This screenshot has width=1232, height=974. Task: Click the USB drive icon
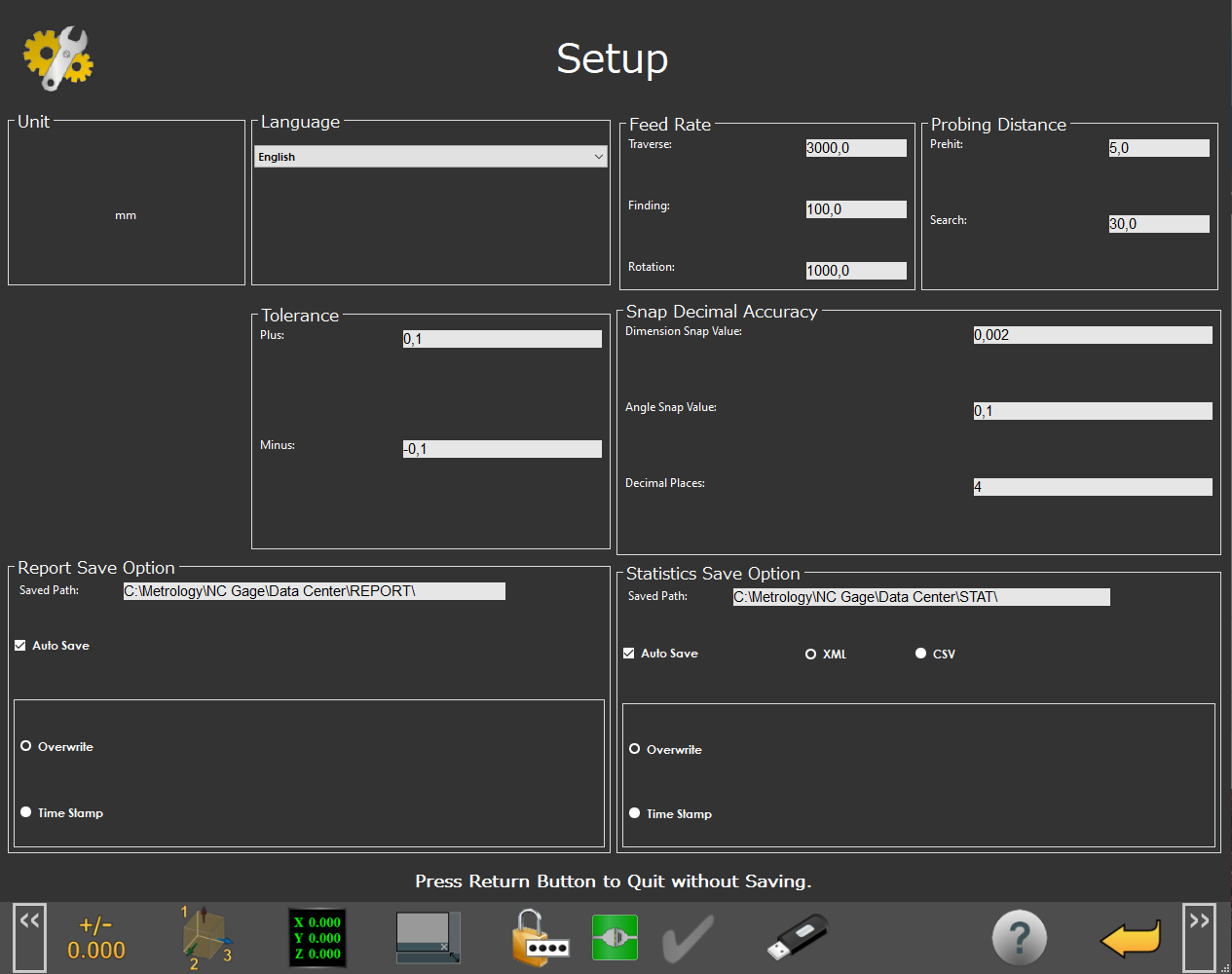point(797,938)
